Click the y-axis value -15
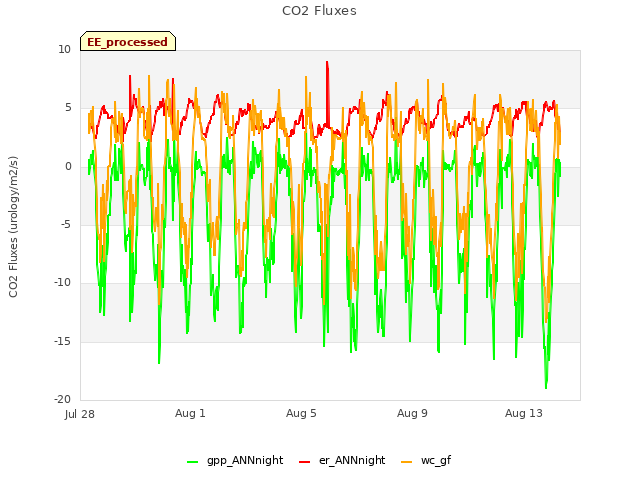Screen dimensions: 640x480 tap(62, 341)
